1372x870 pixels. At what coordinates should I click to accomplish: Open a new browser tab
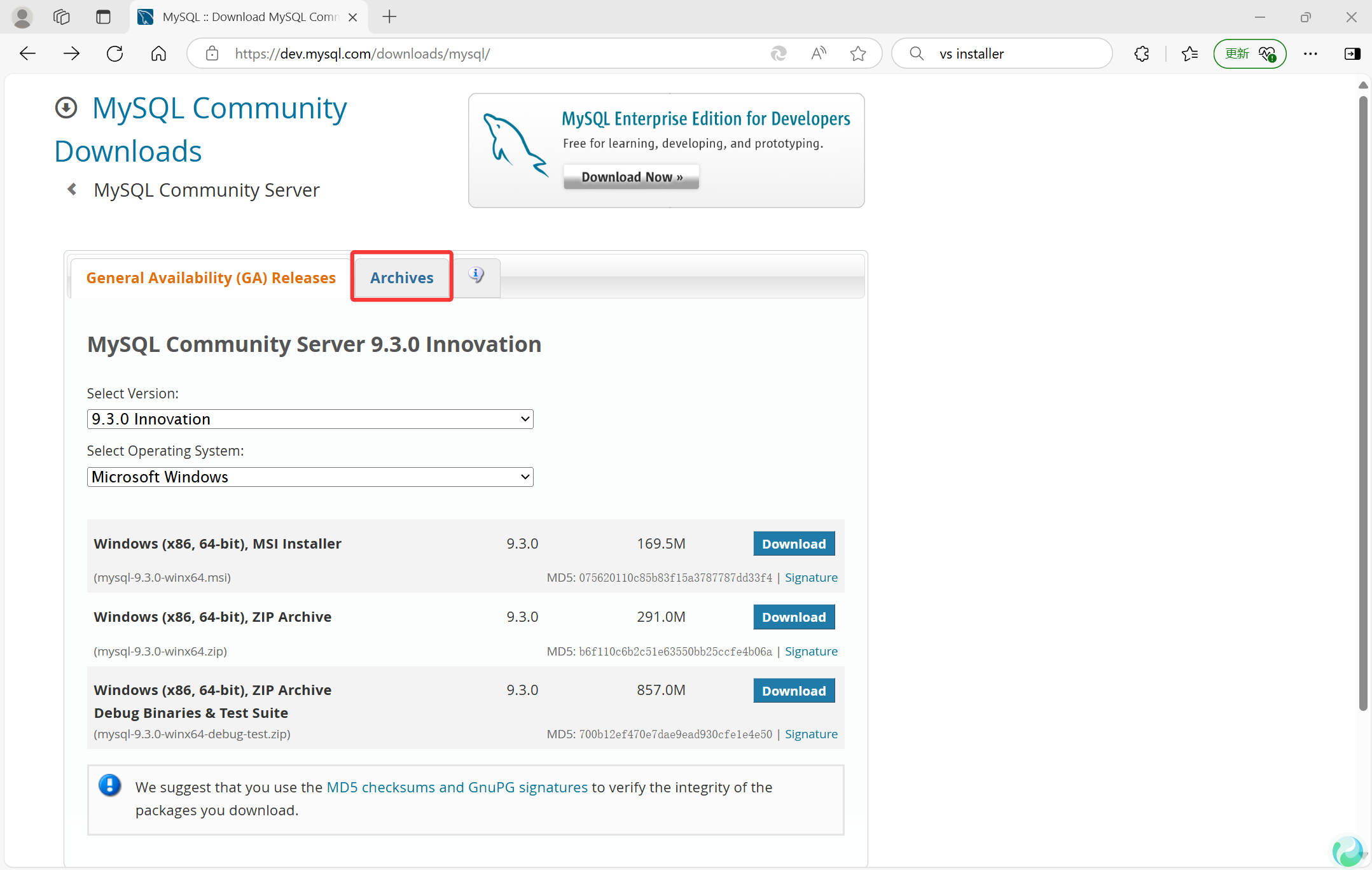tap(389, 17)
